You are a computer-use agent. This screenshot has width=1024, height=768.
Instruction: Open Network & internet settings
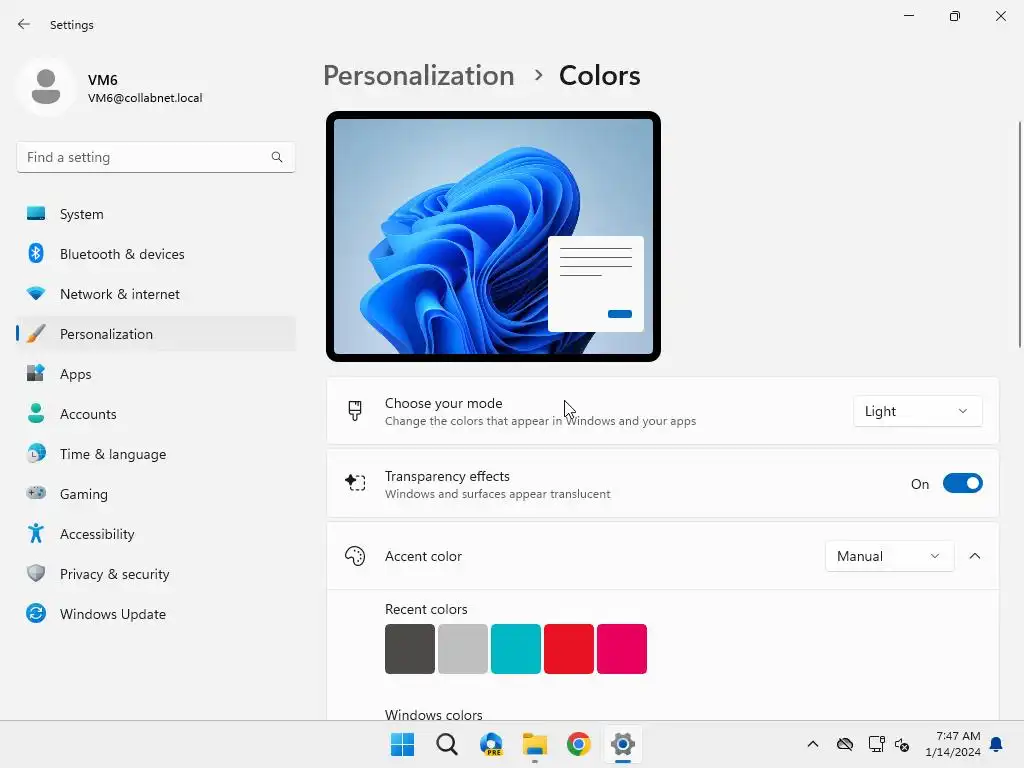tap(156, 294)
